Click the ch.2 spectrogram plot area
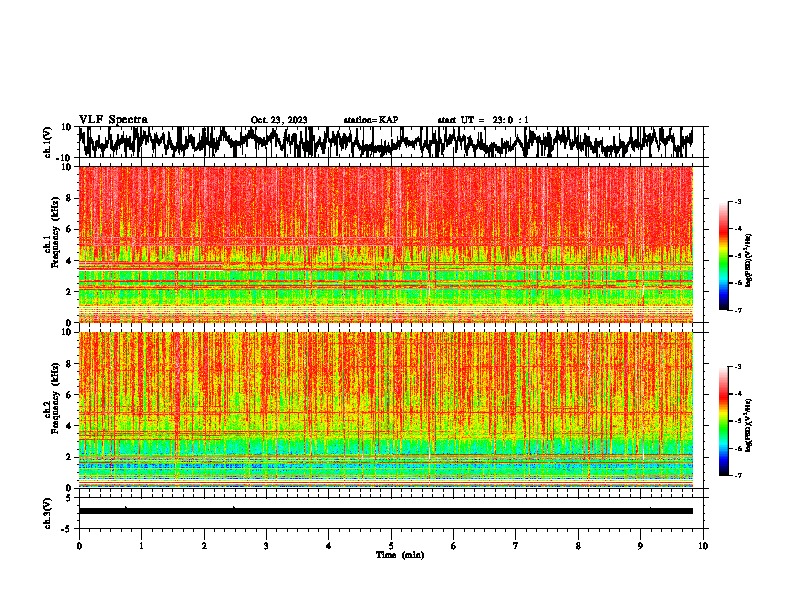The image size is (792, 612). (386, 410)
